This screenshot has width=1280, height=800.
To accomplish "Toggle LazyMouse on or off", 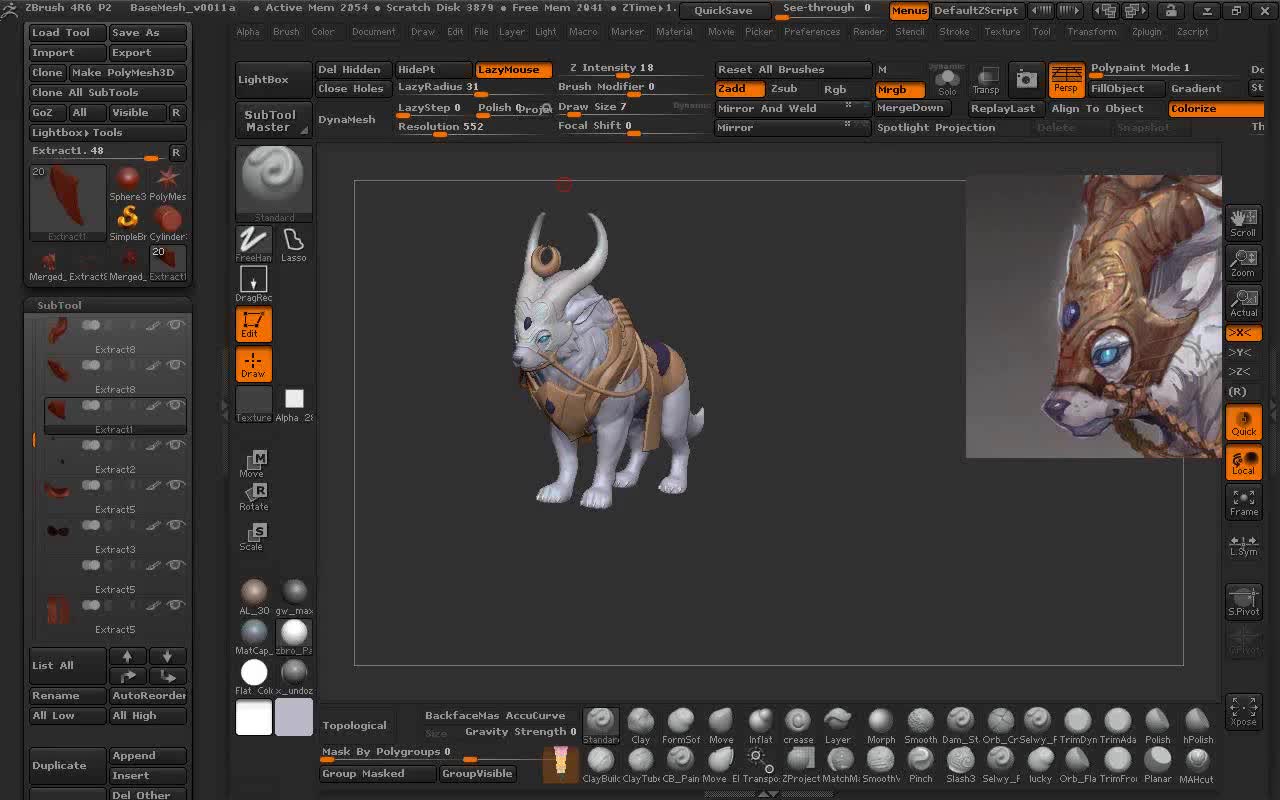I will coord(514,70).
